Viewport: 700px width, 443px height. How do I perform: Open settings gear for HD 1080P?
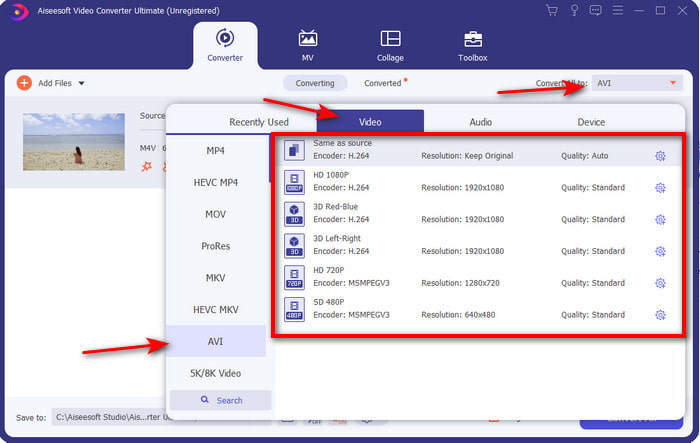point(660,188)
